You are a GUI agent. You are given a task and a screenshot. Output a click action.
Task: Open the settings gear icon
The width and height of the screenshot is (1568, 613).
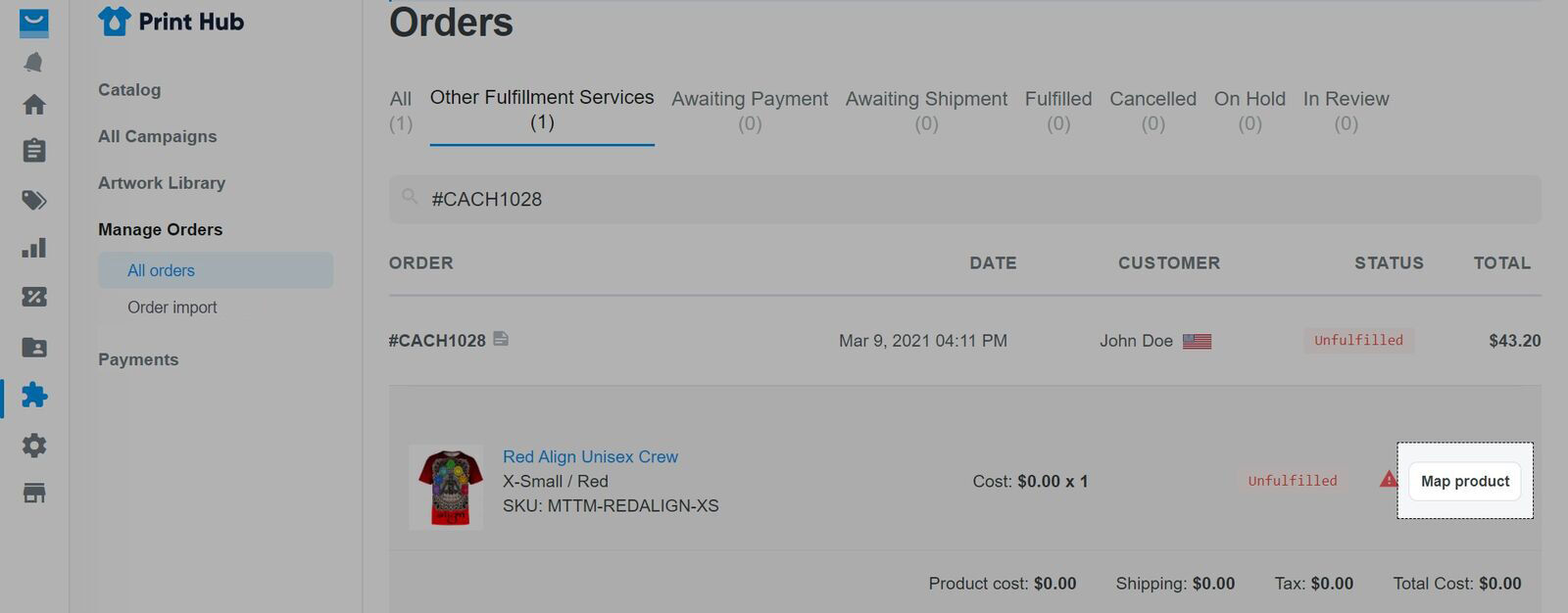(34, 446)
